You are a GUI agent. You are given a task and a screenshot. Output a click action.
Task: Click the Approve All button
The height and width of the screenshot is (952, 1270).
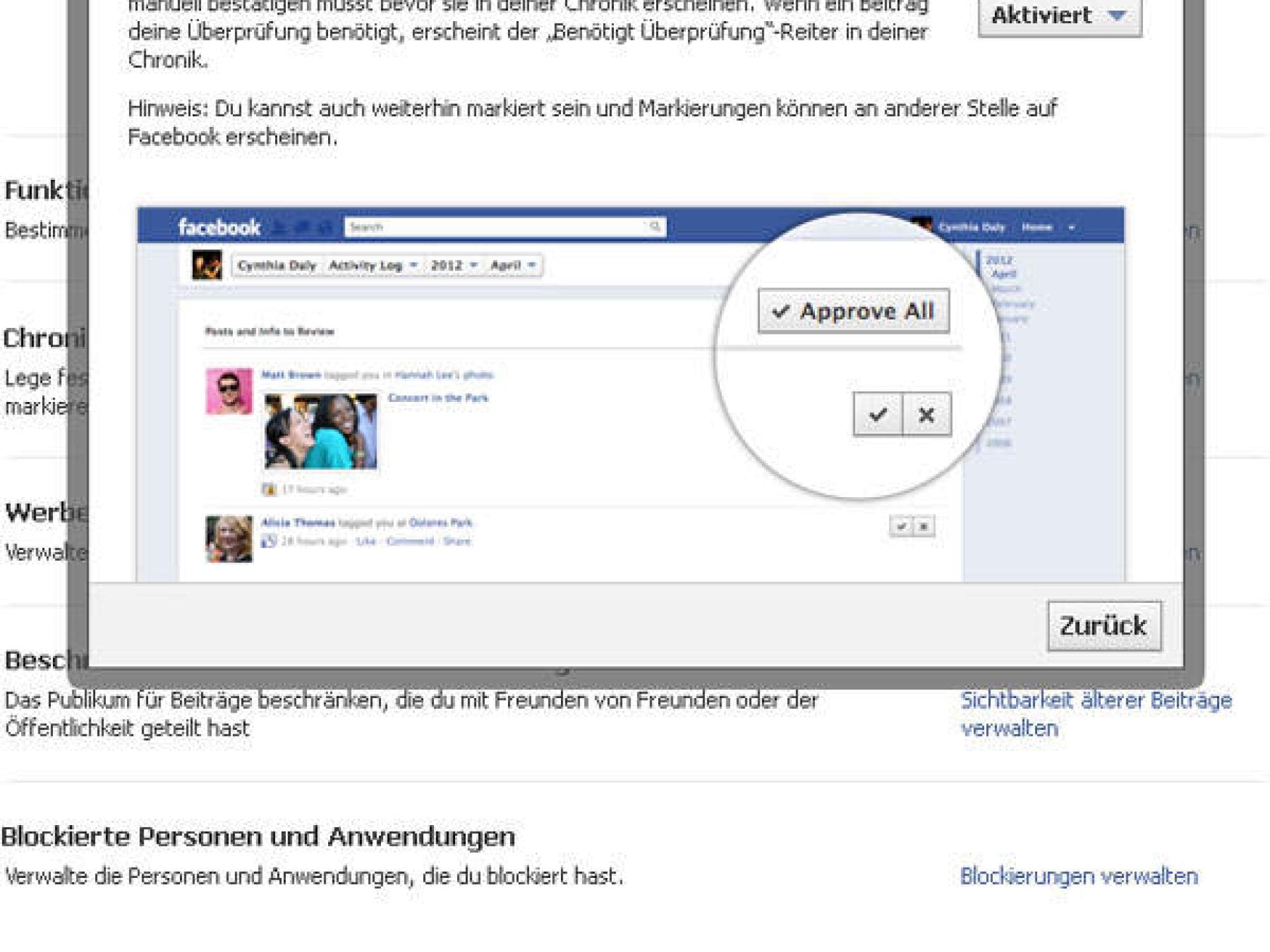click(853, 311)
